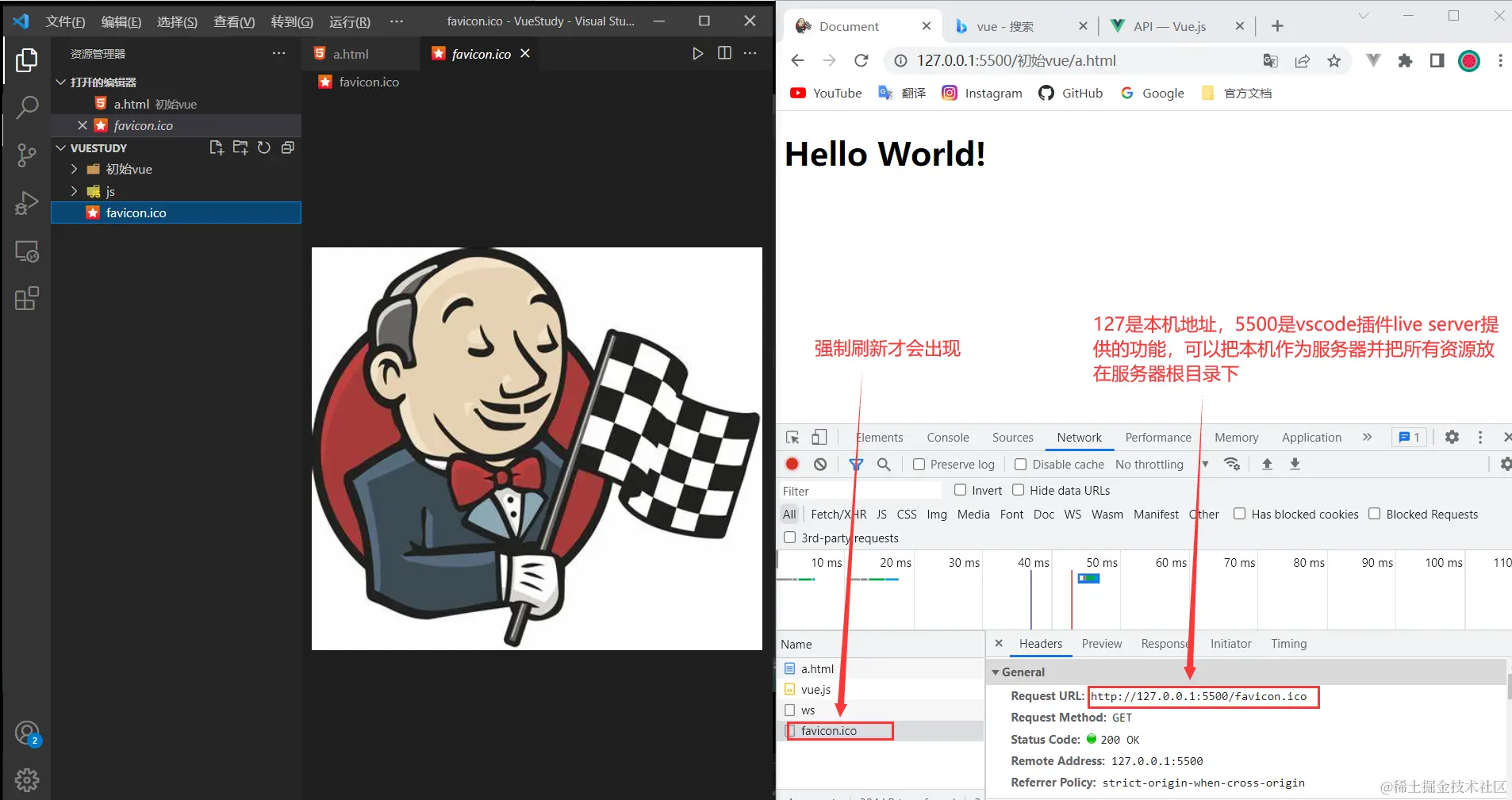The image size is (1512, 800).
Task: Refresh the VUESTUDY explorer tree
Action: [264, 147]
